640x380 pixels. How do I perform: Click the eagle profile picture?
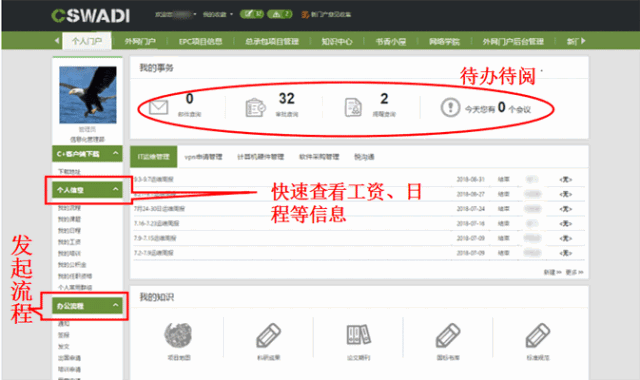coord(88,95)
